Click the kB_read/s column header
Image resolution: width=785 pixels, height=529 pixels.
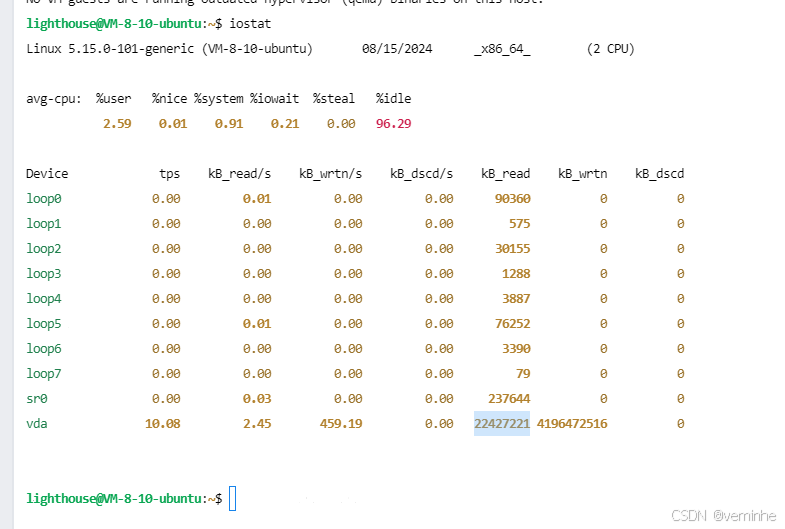click(x=239, y=174)
